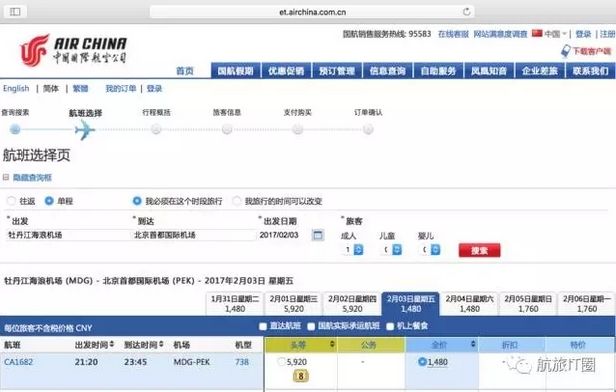The image size is (616, 392).
Task: Select 我旅行的时间可以改变 radio option
Action: click(236, 201)
